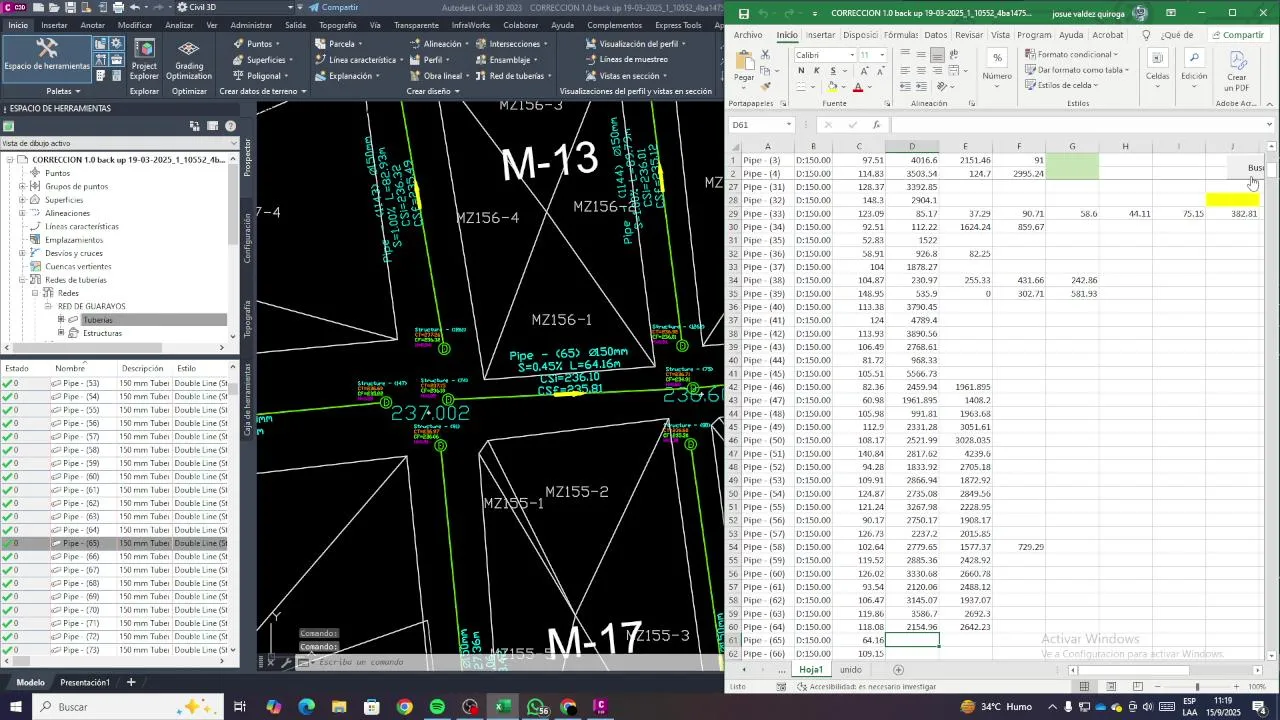This screenshot has width=1280, height=720.
Task: Open Prospector side tab
Action: coord(248,158)
